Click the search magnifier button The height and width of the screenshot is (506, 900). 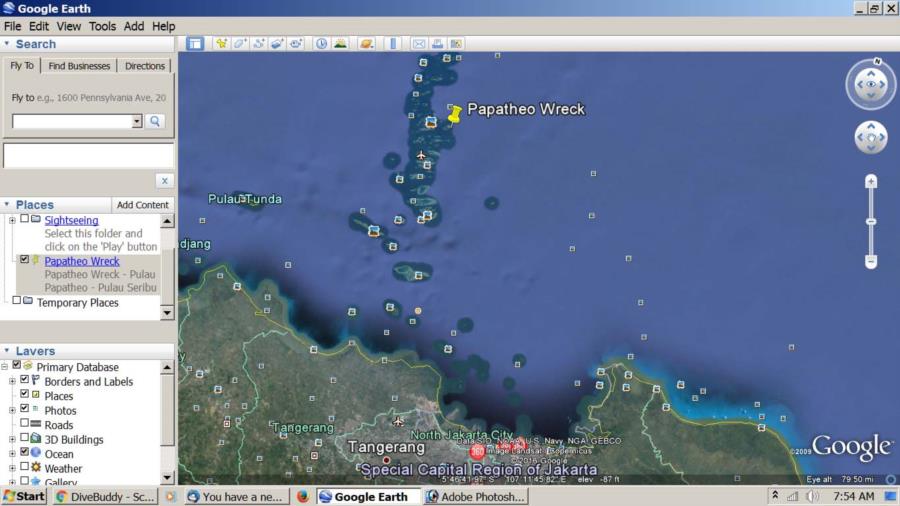(154, 121)
